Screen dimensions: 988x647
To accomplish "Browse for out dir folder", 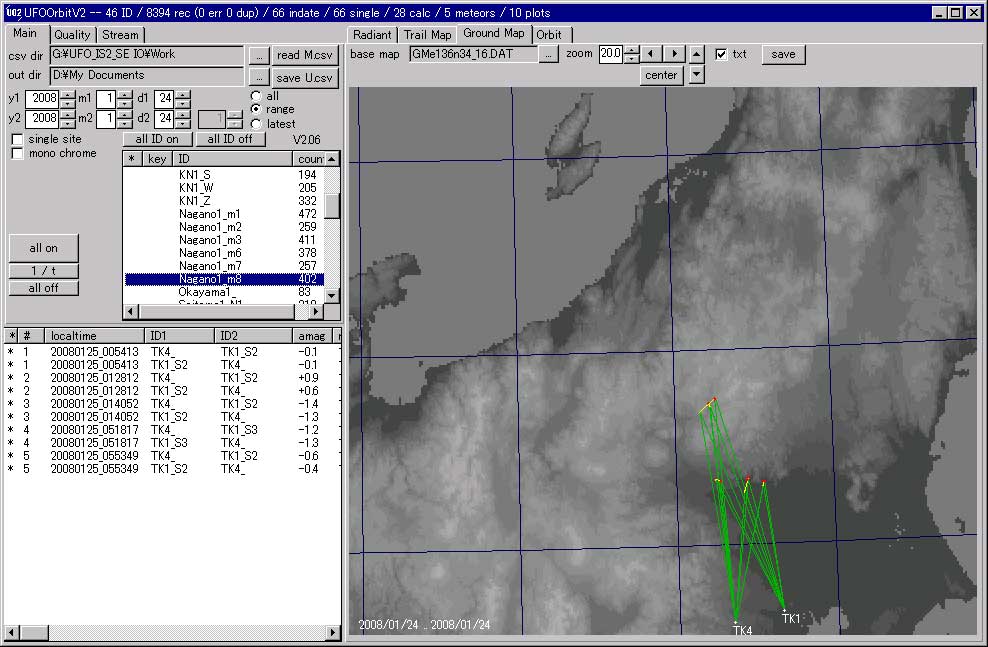I will [x=258, y=76].
